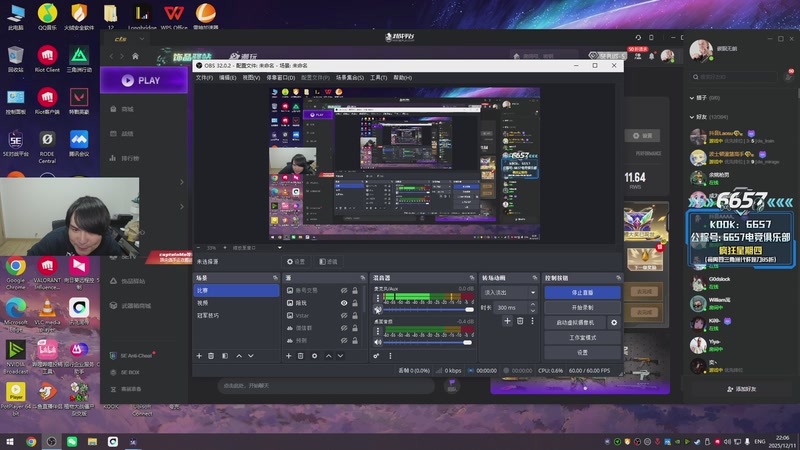This screenshot has height=450, width=800.
Task: Add a new scene in OBS Scenes panel
Action: pyautogui.click(x=199, y=356)
